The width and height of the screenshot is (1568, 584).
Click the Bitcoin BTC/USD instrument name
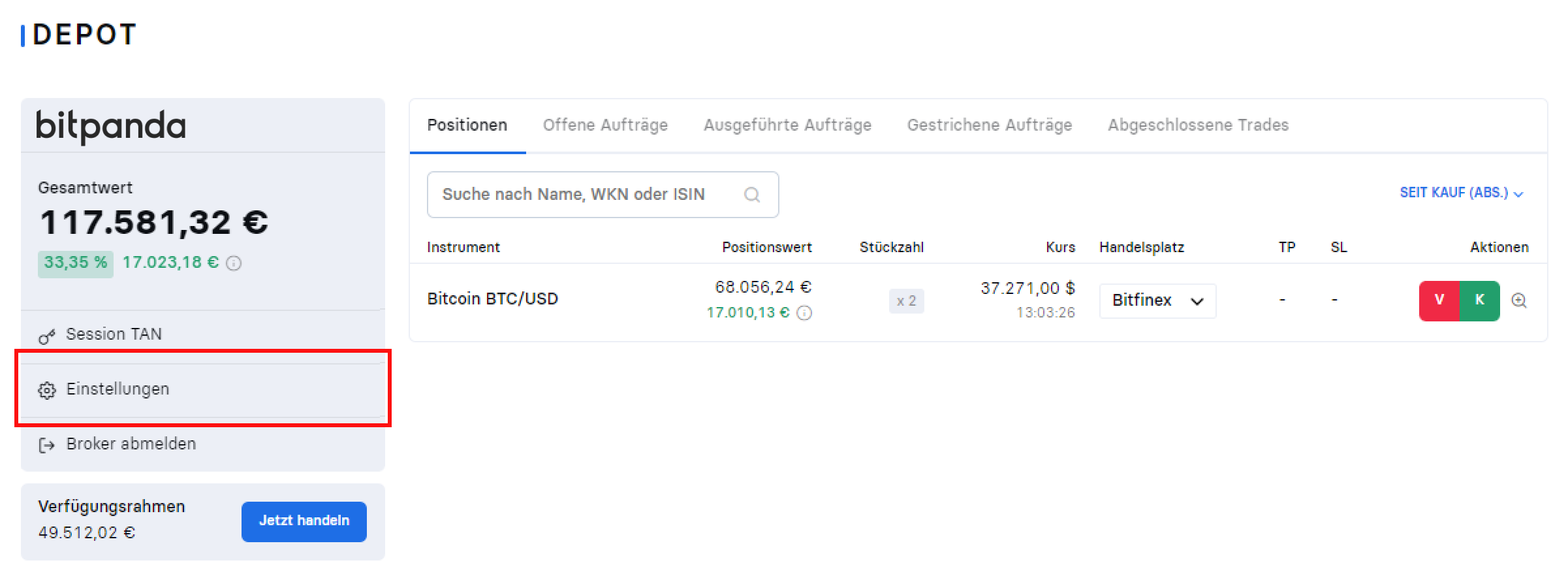(x=493, y=299)
